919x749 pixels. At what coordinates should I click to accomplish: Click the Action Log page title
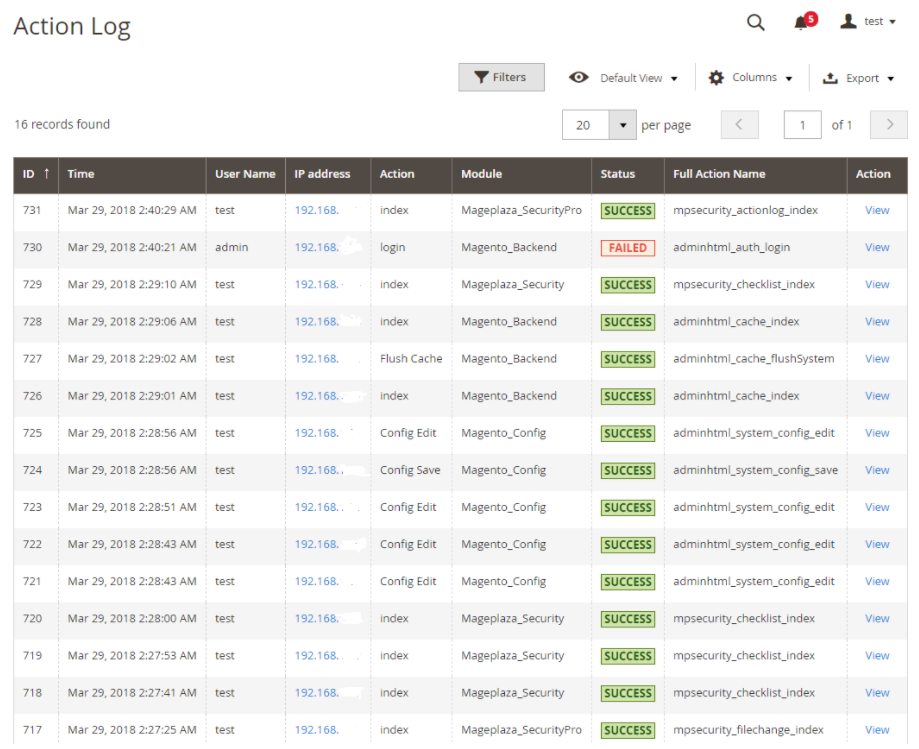(x=72, y=26)
